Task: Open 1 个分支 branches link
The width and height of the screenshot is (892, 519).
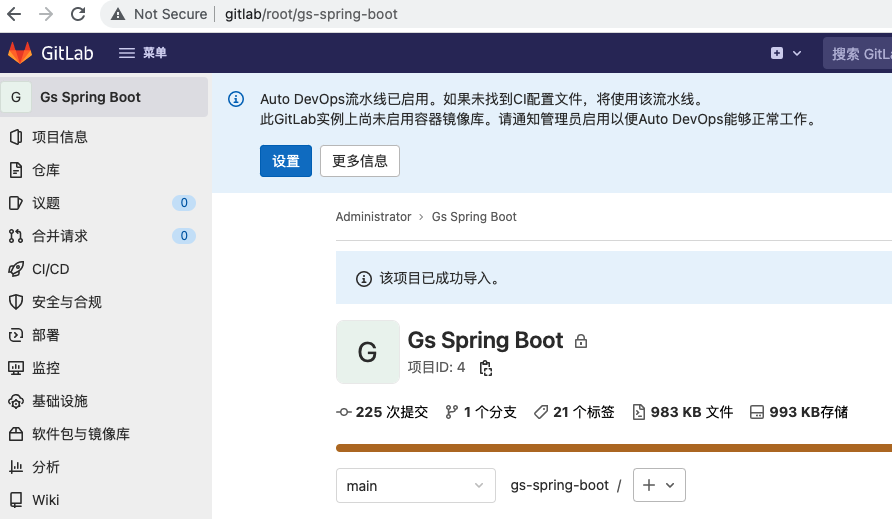Action: pyautogui.click(x=481, y=412)
